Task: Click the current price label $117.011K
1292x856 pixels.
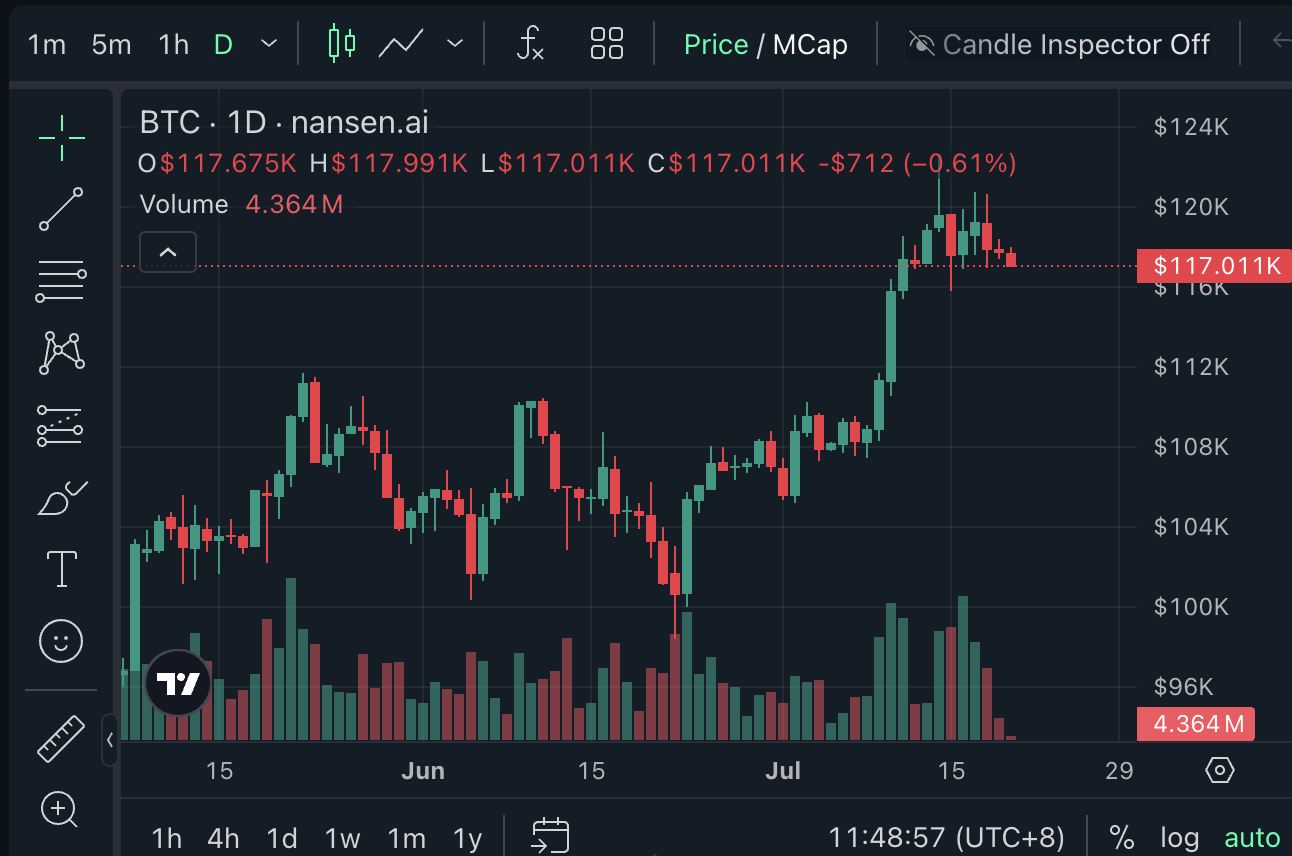Action: click(x=1215, y=266)
